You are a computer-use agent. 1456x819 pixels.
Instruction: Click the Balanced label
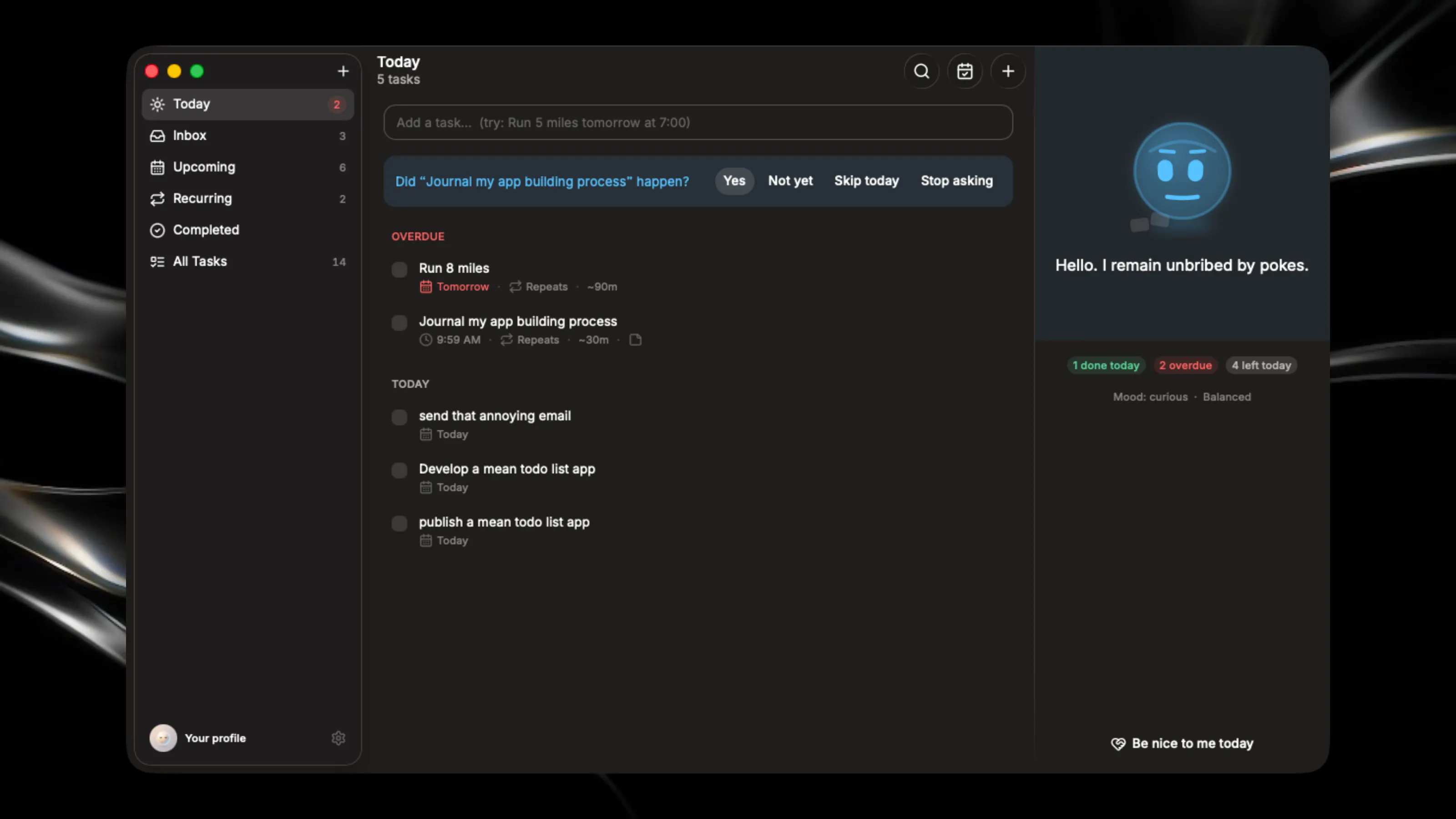[x=1227, y=397]
